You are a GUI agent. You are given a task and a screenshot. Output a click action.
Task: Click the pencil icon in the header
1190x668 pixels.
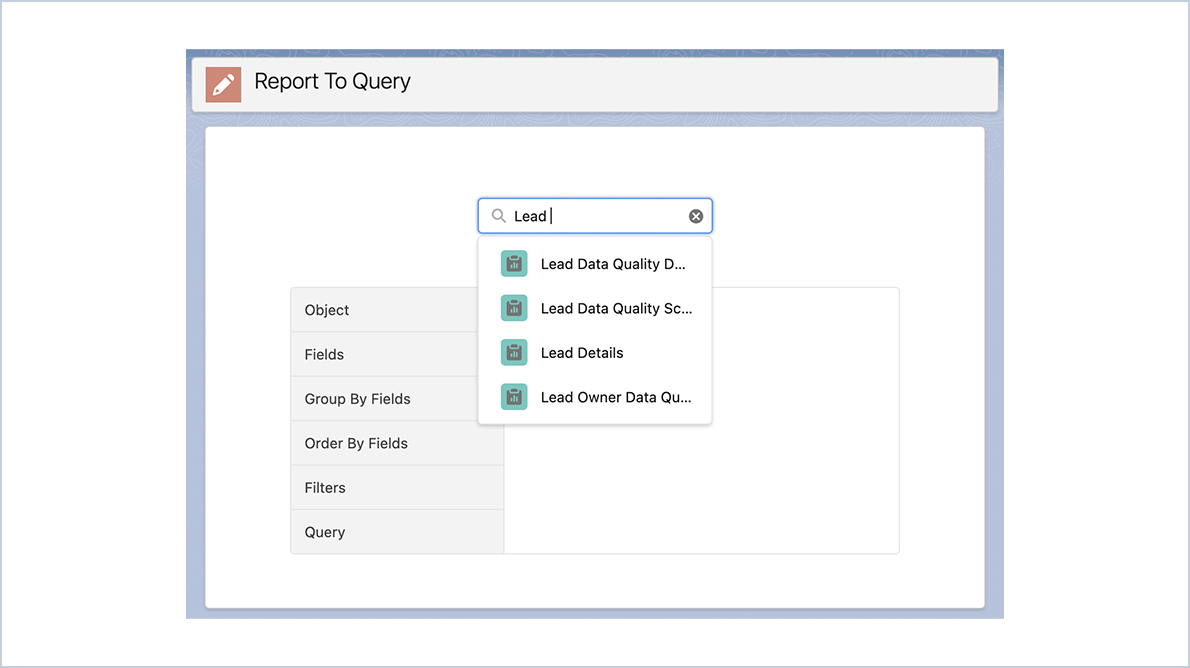(x=223, y=84)
